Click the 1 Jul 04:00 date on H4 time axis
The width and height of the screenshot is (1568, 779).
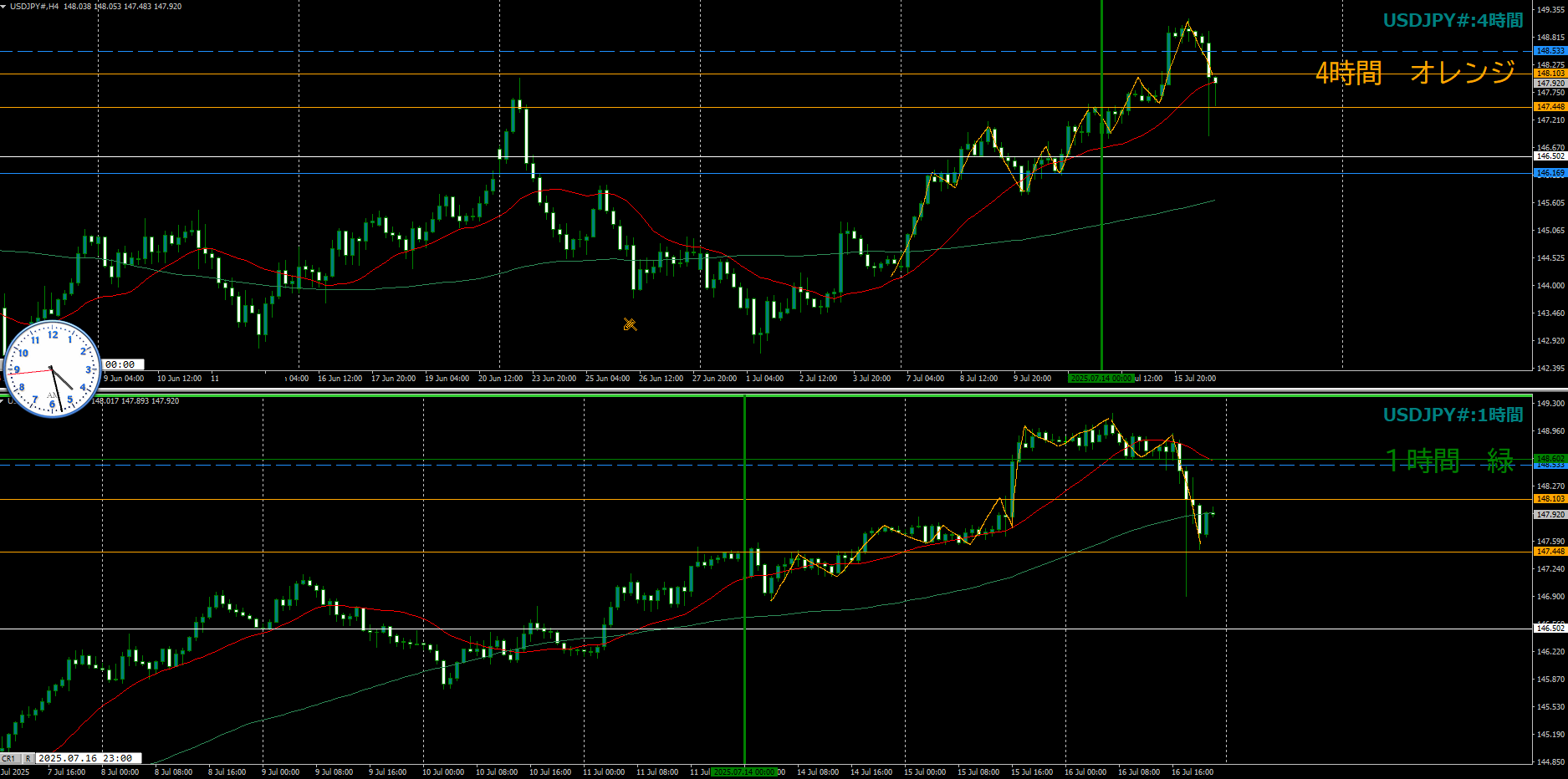764,379
